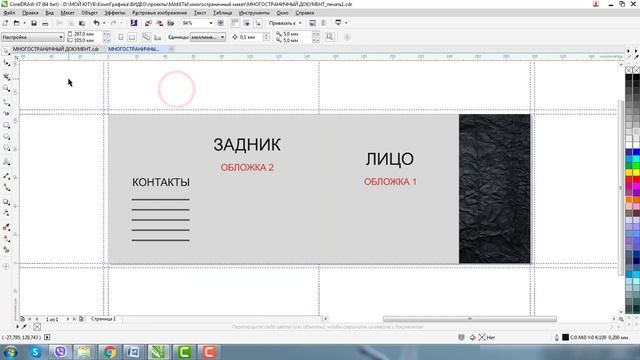Screen dimensions: 640x360
Task: Open the Макет menu
Action: (67, 13)
